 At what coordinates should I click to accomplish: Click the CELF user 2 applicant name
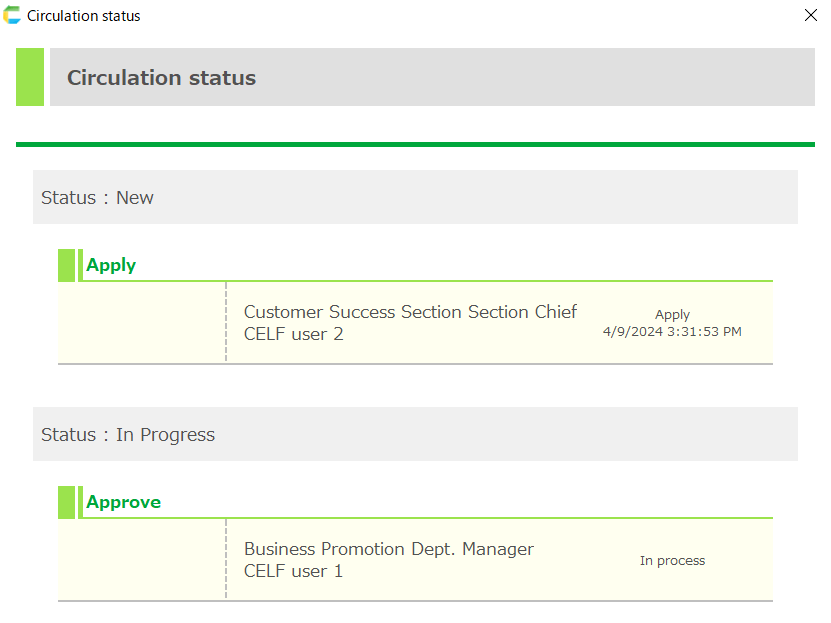point(293,334)
